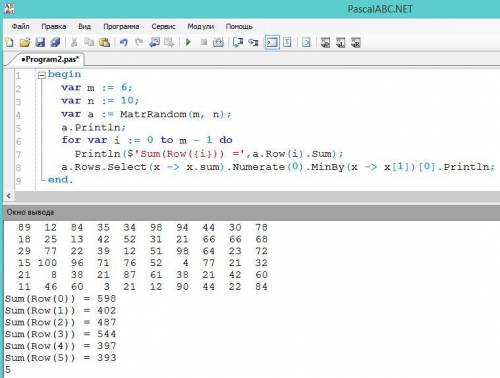Screen dimensions: 500x378
Task: Cut selection with the scissors icon
Action: 74,42
